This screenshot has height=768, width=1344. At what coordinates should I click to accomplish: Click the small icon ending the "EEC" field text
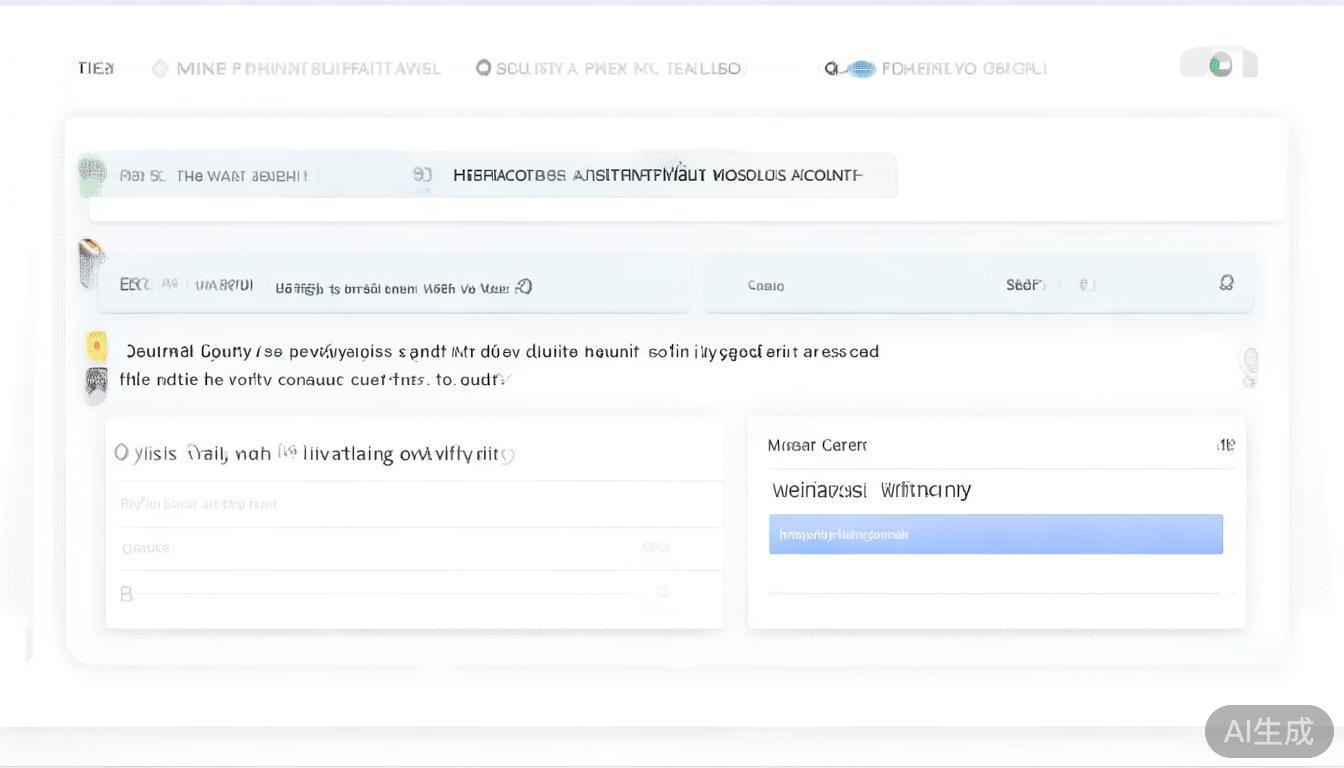[524, 287]
